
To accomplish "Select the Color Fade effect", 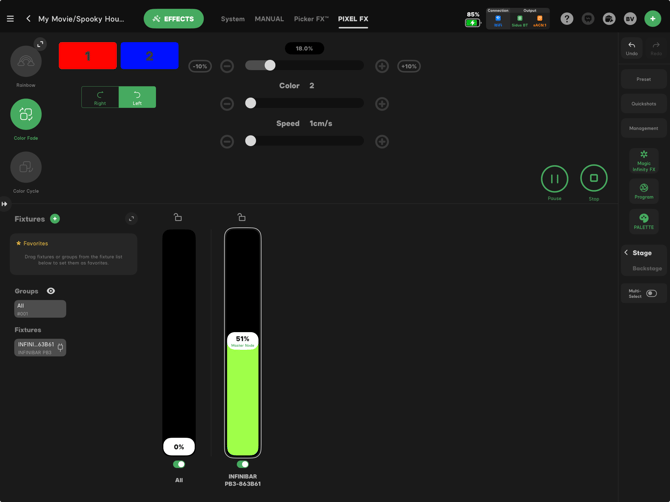I will 26,114.
